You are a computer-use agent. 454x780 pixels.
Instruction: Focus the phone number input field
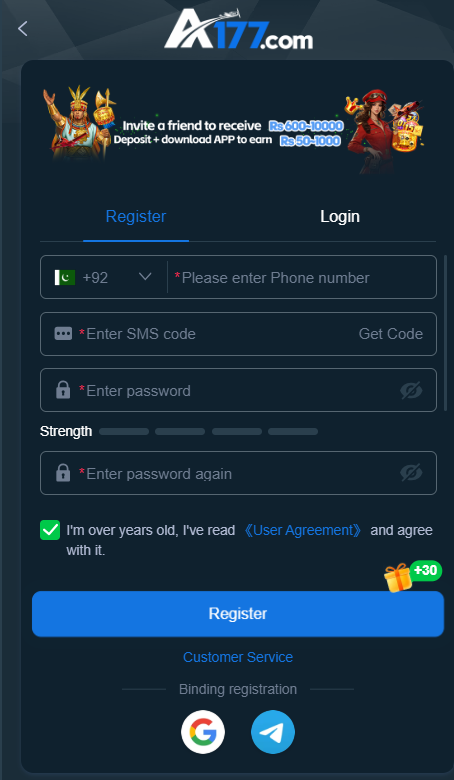click(x=302, y=278)
